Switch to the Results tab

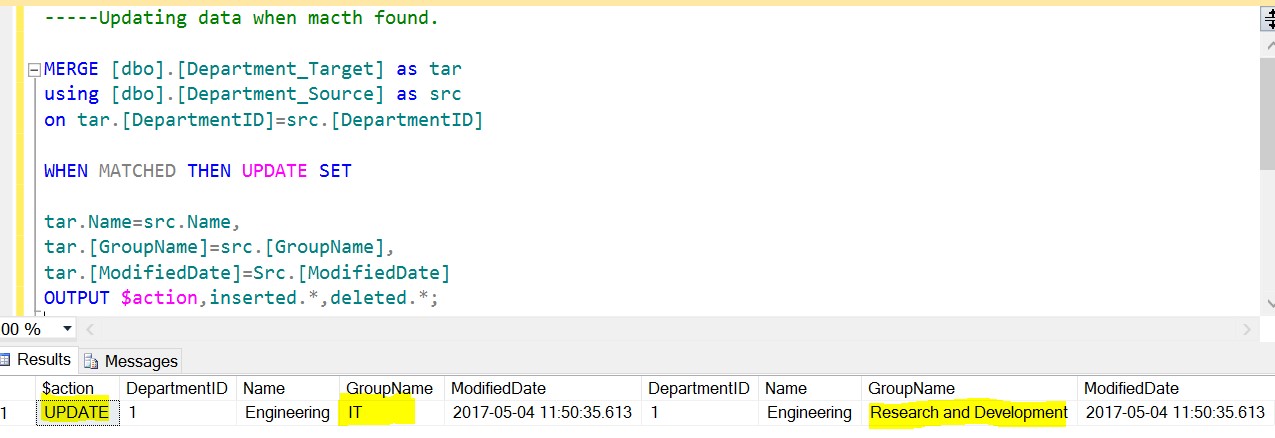[x=44, y=360]
